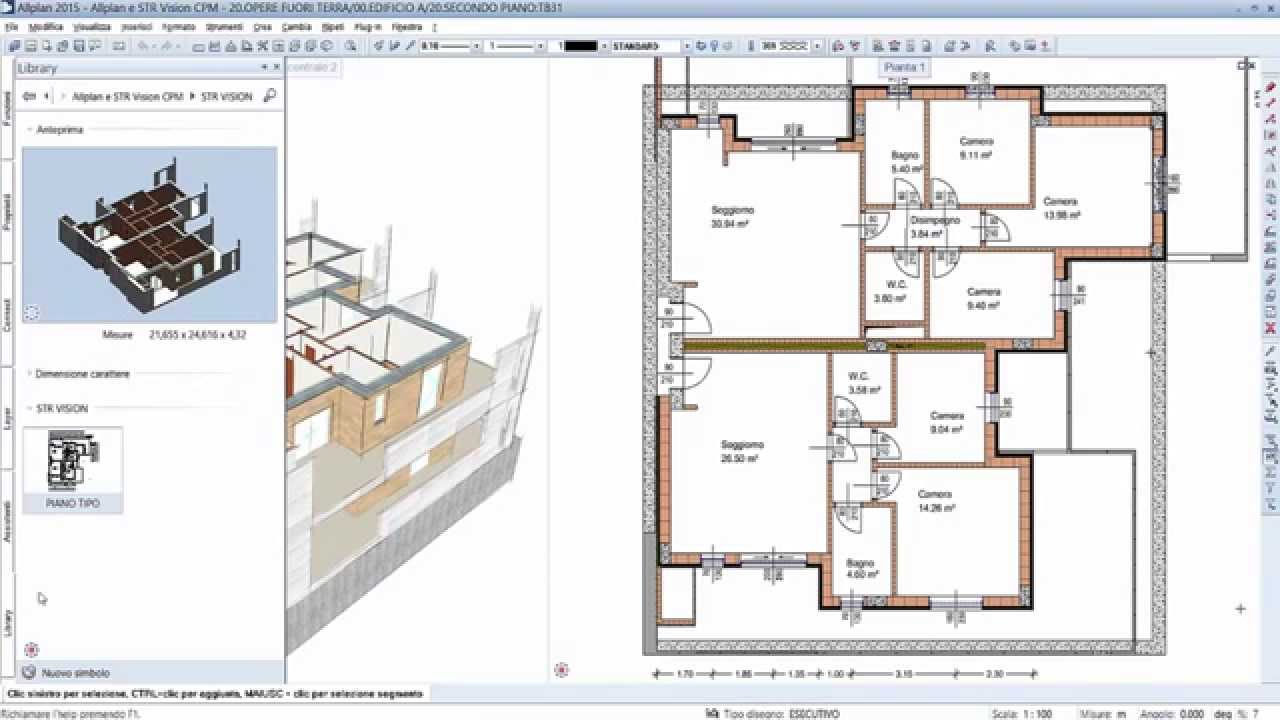Open the File menu
This screenshot has height=720, width=1280.
[x=12, y=27]
